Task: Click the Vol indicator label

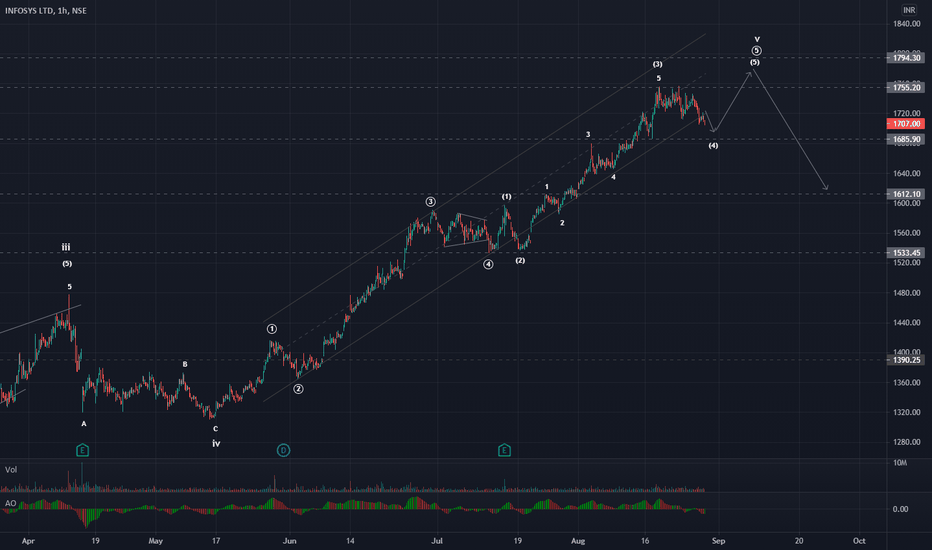Action: tap(11, 470)
